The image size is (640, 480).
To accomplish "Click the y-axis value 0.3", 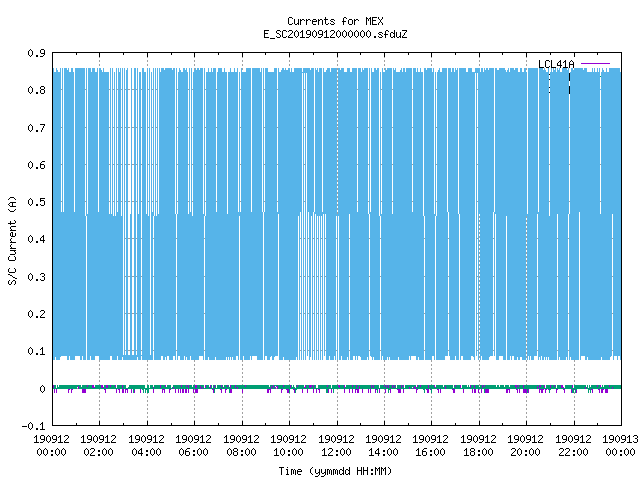I will point(36,277).
